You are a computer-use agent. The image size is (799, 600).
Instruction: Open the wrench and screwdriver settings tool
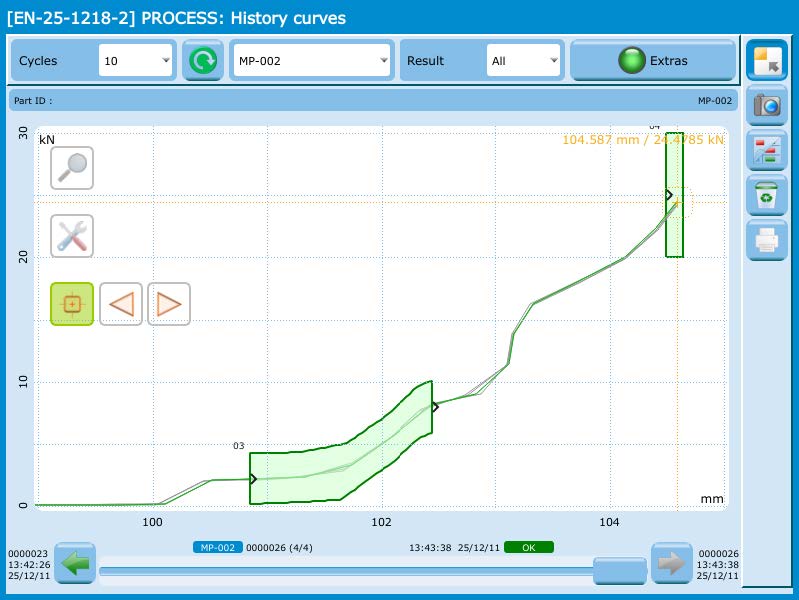click(72, 236)
